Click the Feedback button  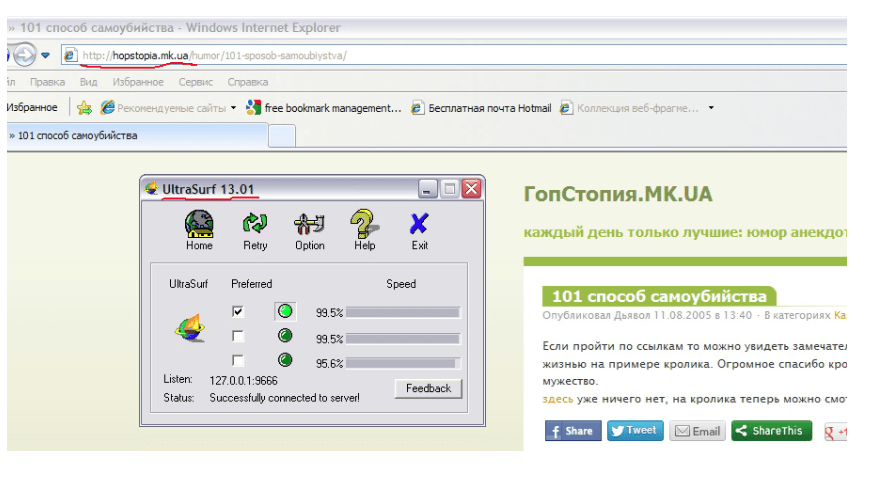[x=428, y=388]
